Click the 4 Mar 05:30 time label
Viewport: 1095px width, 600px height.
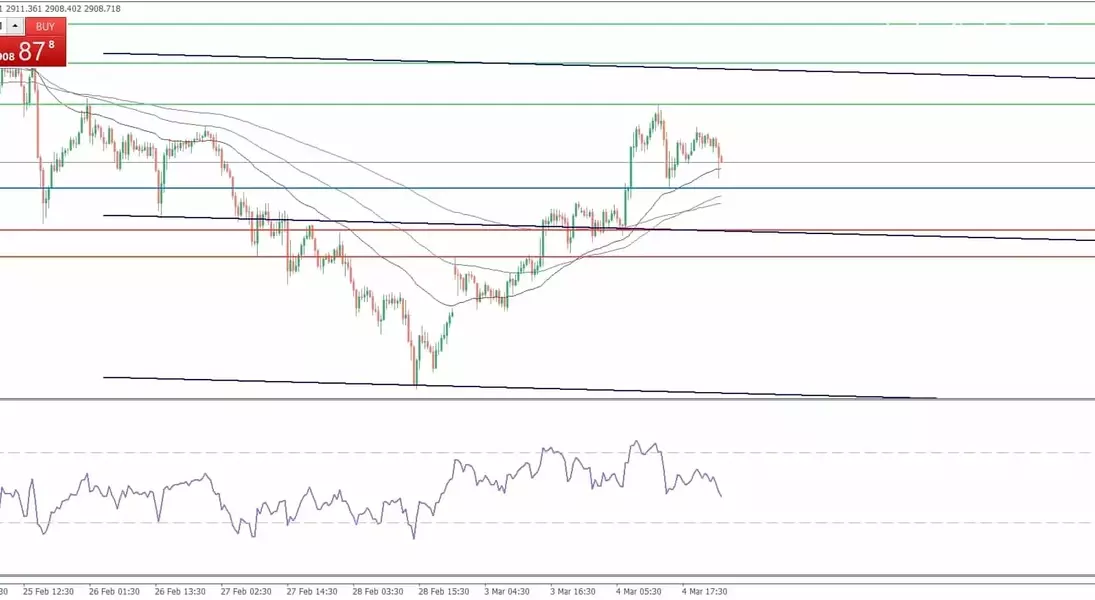tap(639, 592)
